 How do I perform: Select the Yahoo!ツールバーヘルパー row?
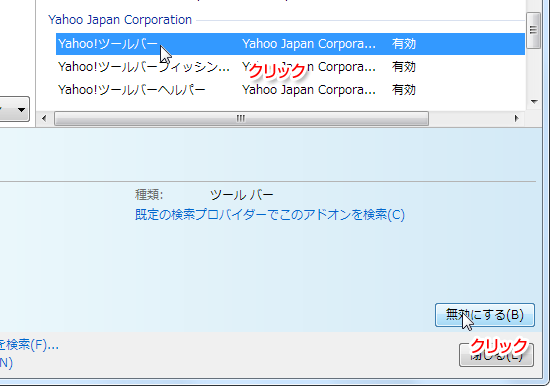coord(290,90)
